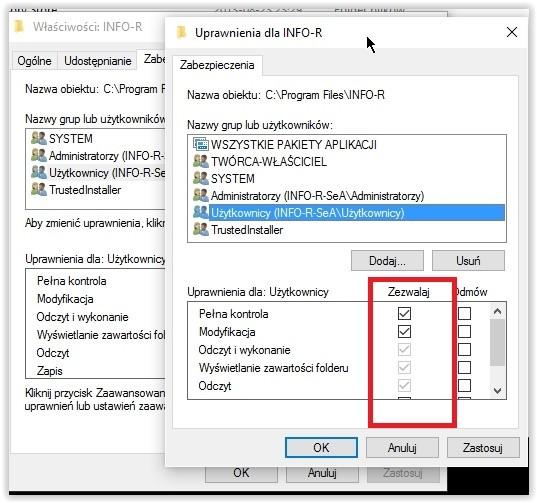This screenshot has height=503, width=537.
Task: Click the folder icon in the Właściwości title bar
Action: tap(19, 26)
